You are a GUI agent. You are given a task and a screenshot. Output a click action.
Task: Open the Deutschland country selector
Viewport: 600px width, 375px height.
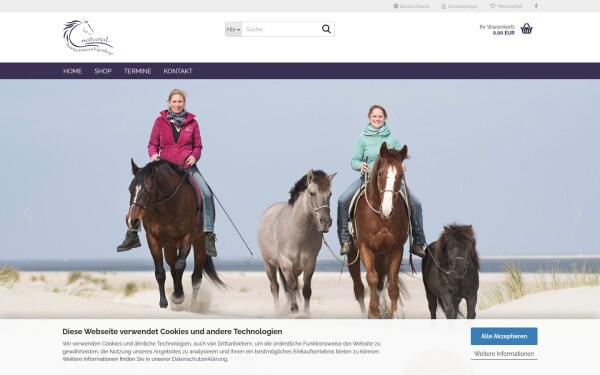click(x=411, y=6)
